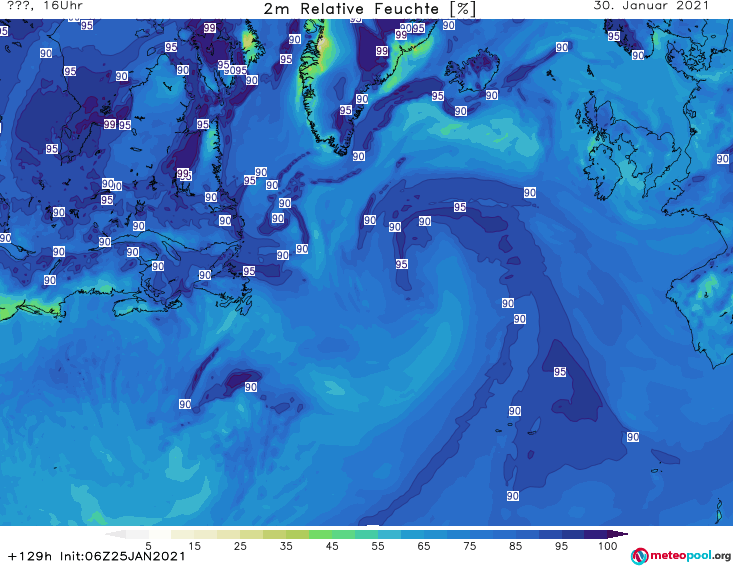Click the pointed right end of colorbar

(x=618, y=534)
